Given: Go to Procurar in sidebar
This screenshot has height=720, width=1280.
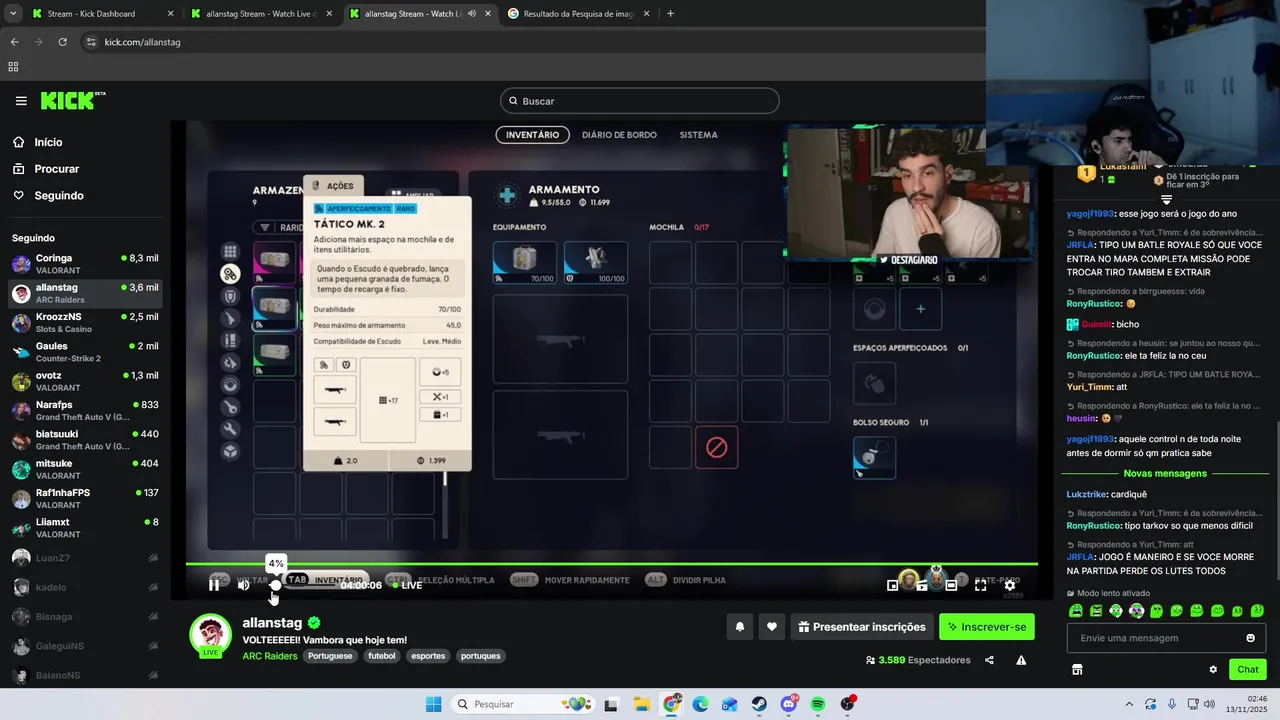Looking at the screenshot, I should [56, 169].
